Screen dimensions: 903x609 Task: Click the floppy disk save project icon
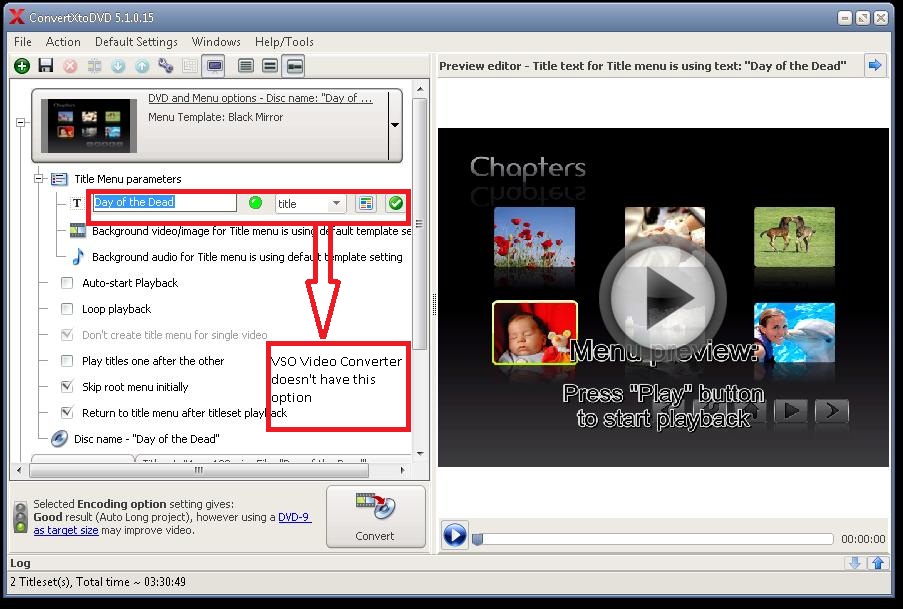46,66
